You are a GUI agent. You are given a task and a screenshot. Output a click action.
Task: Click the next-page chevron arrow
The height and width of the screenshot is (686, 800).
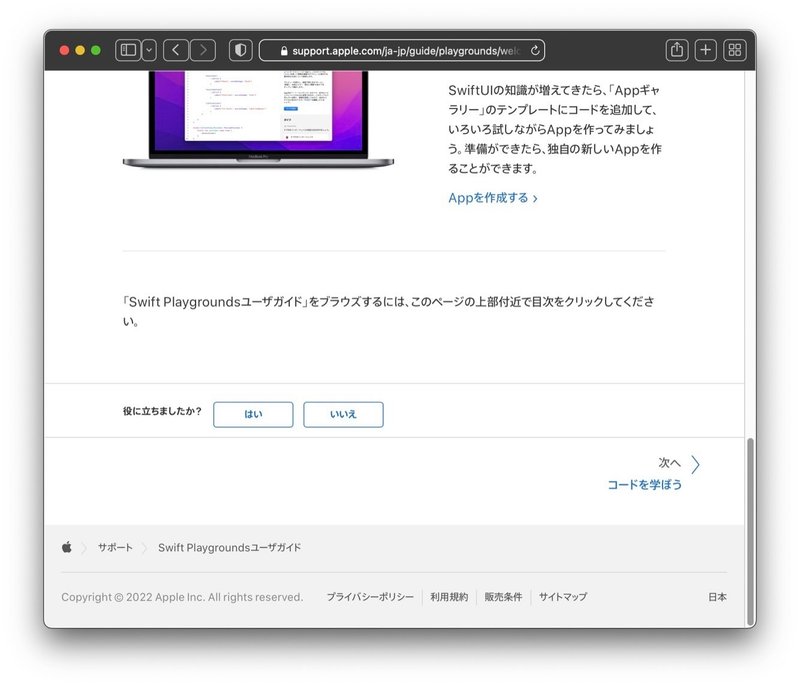pyautogui.click(x=695, y=464)
